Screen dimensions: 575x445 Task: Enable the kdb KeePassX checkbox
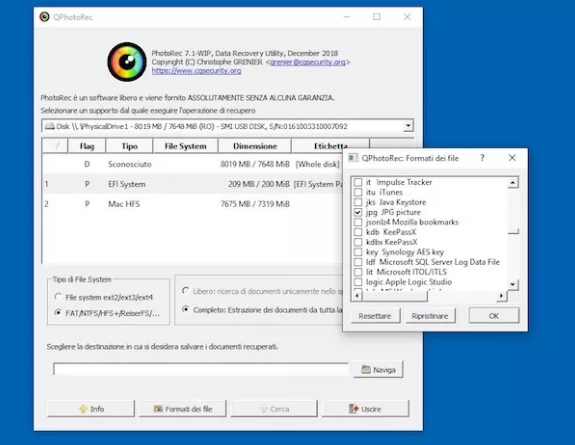358,232
